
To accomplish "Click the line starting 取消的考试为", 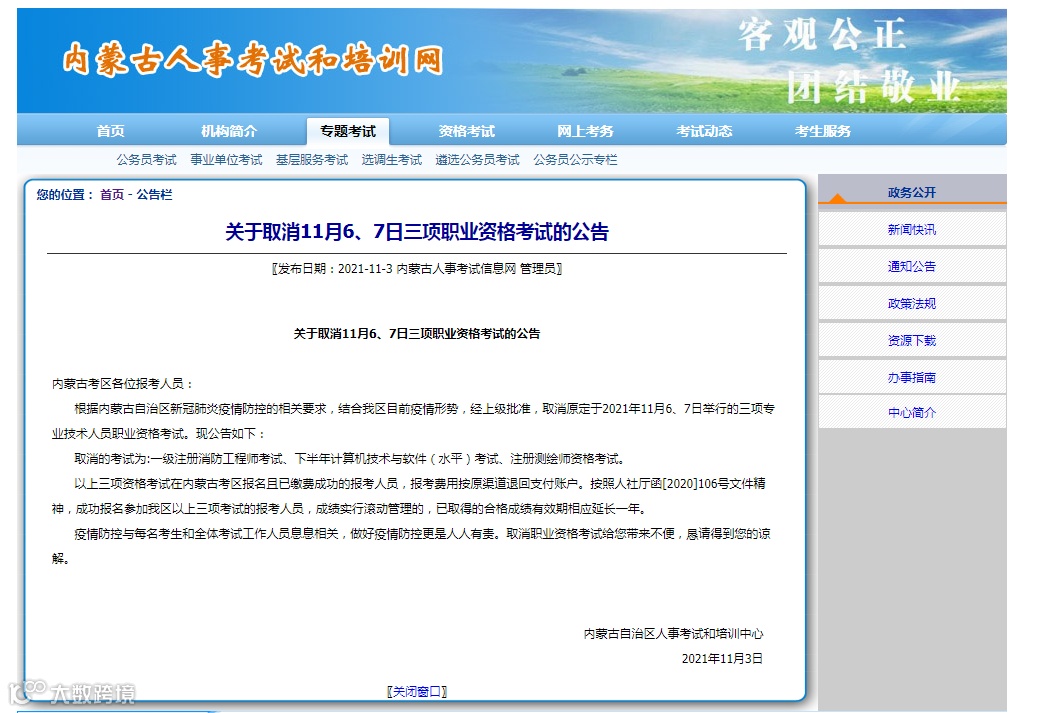I will tap(349, 459).
